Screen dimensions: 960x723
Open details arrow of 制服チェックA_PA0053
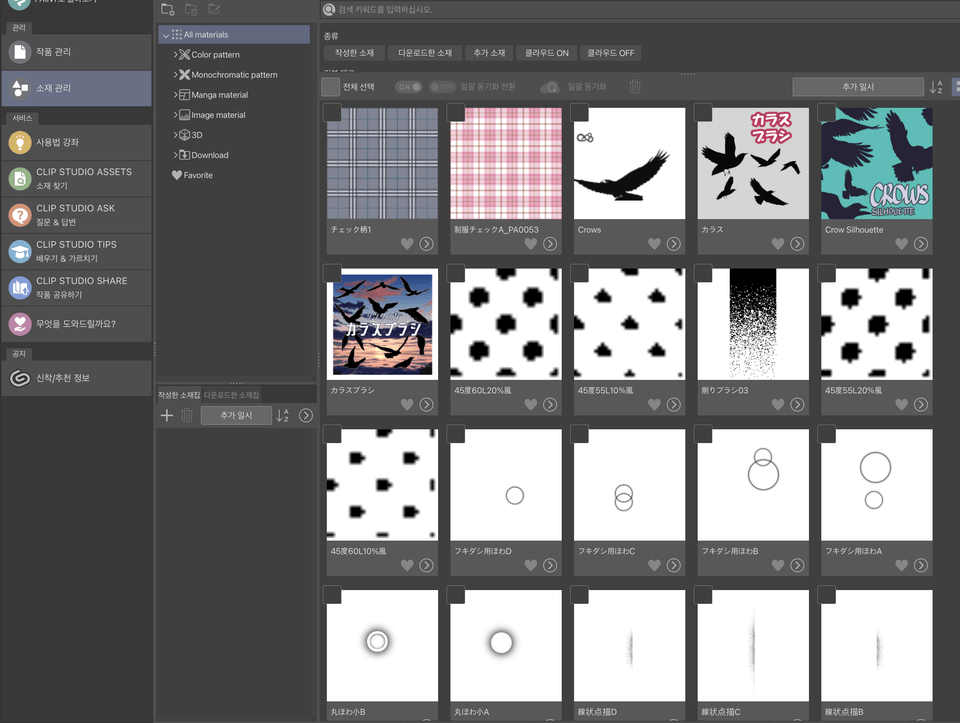pos(550,244)
